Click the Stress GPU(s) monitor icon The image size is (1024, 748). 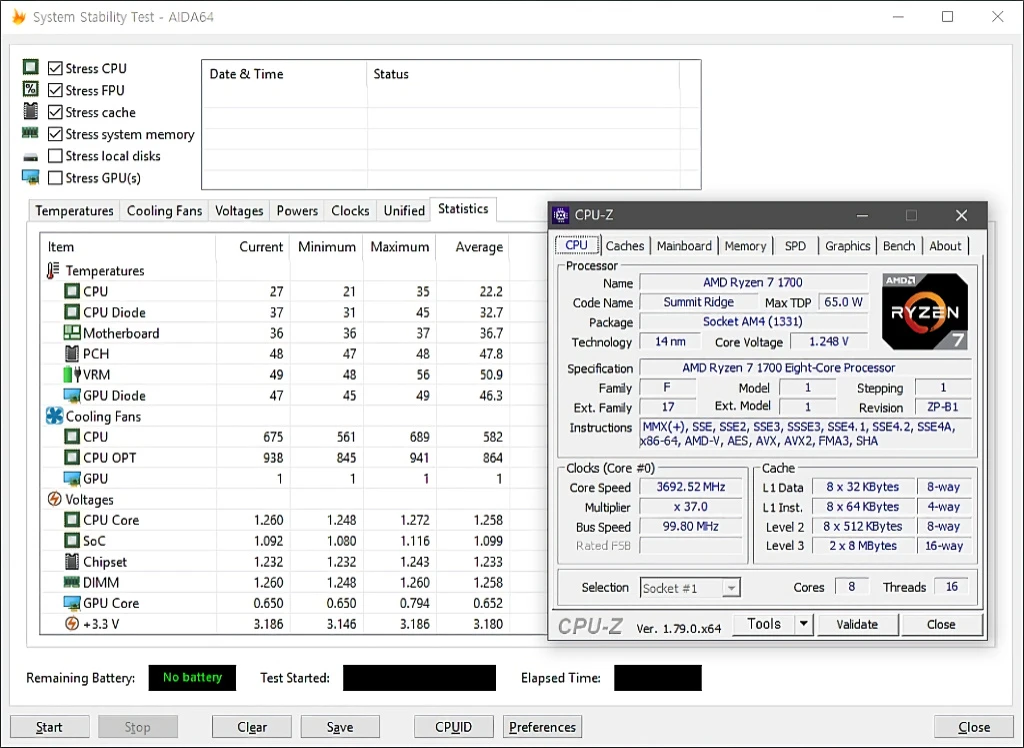point(30,177)
